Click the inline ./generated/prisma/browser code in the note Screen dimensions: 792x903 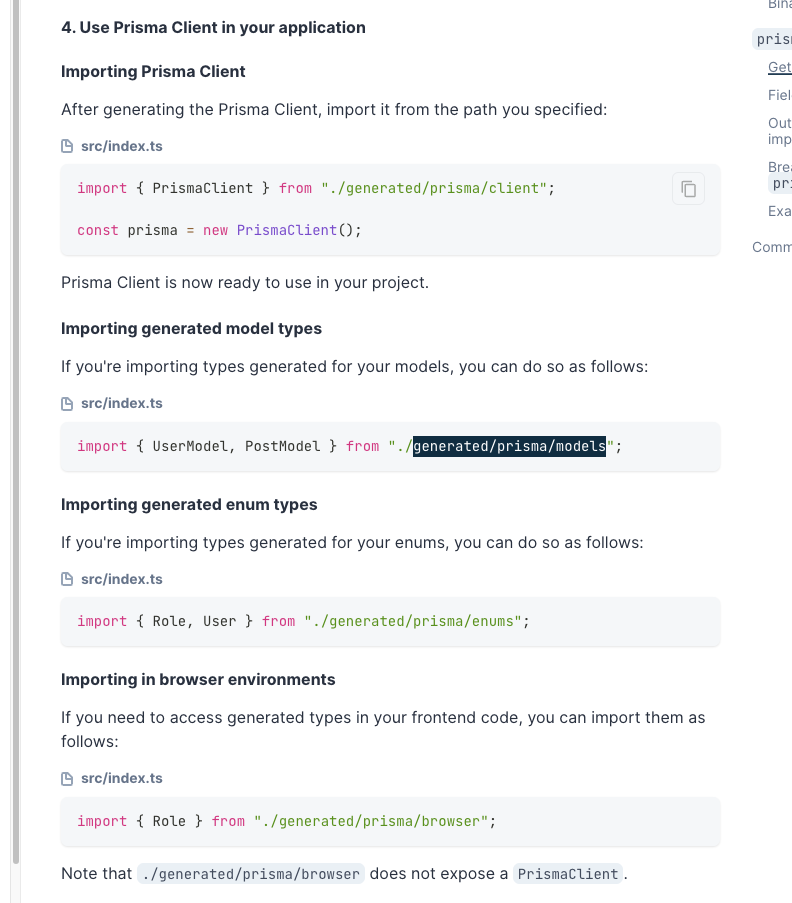pos(250,874)
